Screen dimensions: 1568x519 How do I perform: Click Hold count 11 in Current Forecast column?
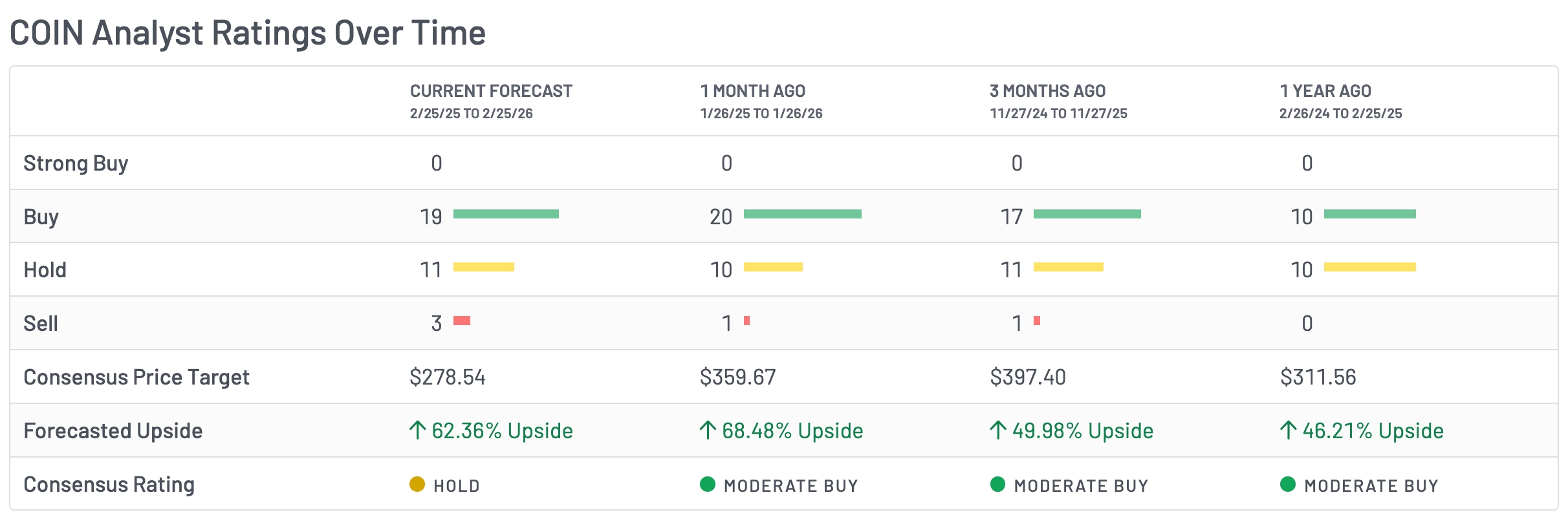(x=431, y=270)
